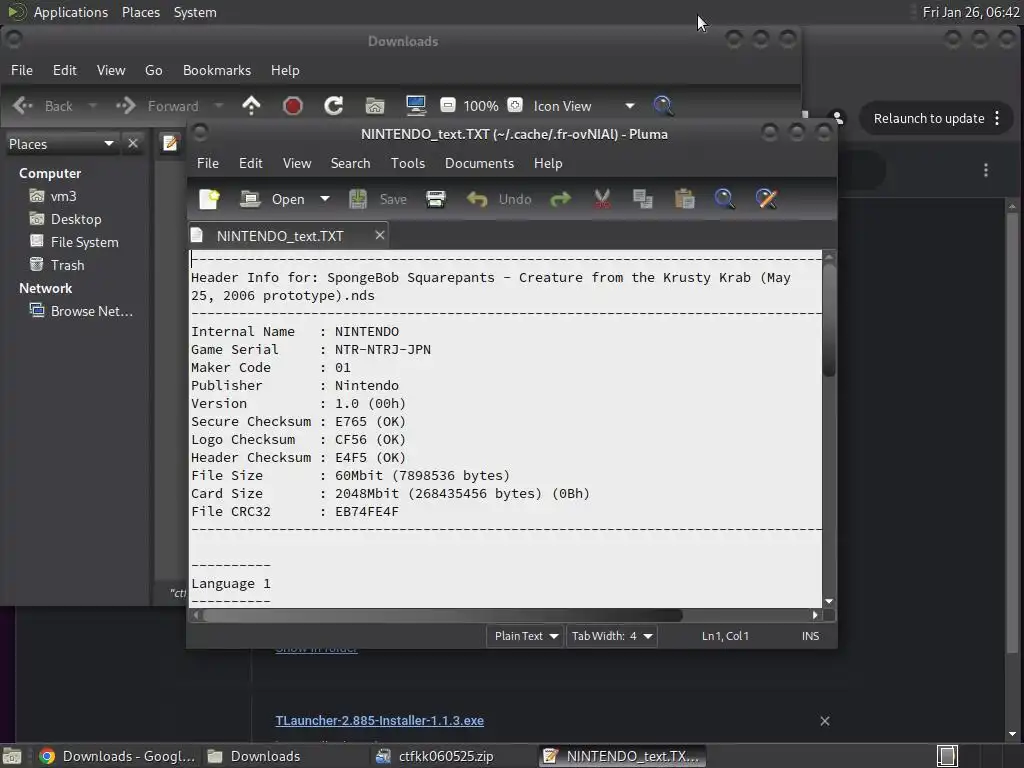Image resolution: width=1024 pixels, height=768 pixels.
Task: Close the NINTENDO_text.TXT tab
Action: 379,235
